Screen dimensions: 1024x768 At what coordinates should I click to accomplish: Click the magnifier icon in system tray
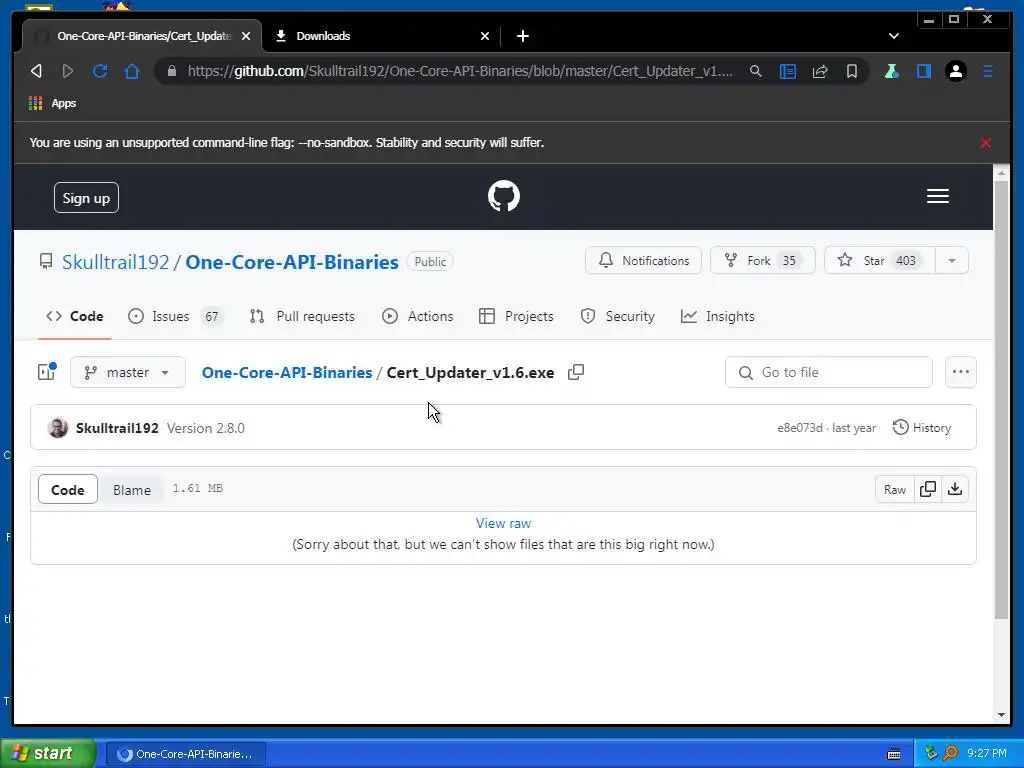coord(950,753)
